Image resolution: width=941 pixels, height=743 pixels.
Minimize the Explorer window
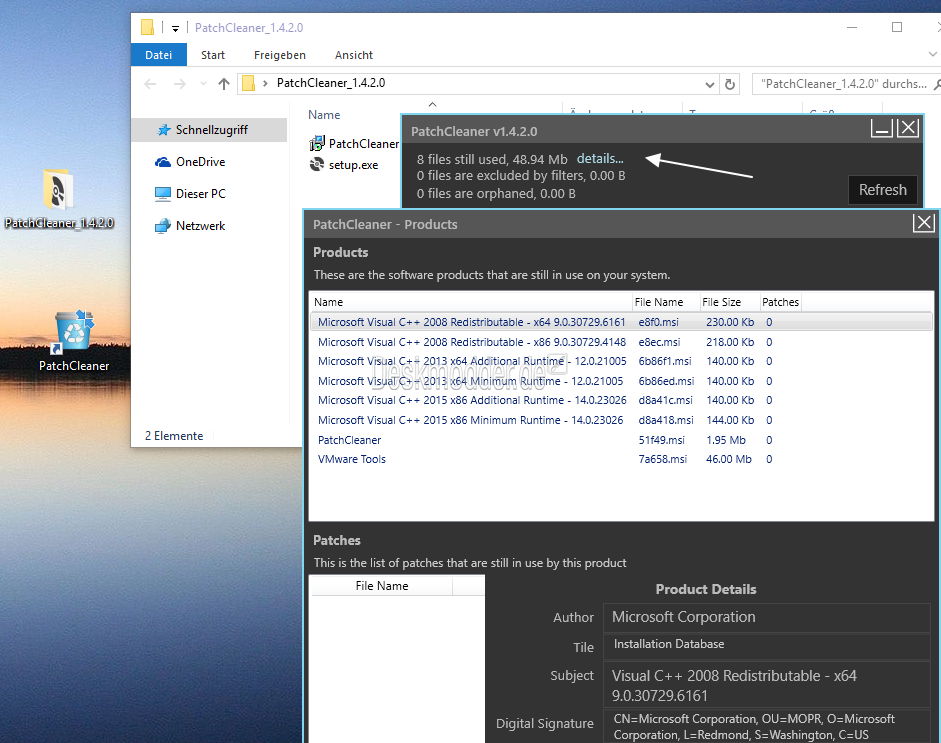[x=852, y=28]
